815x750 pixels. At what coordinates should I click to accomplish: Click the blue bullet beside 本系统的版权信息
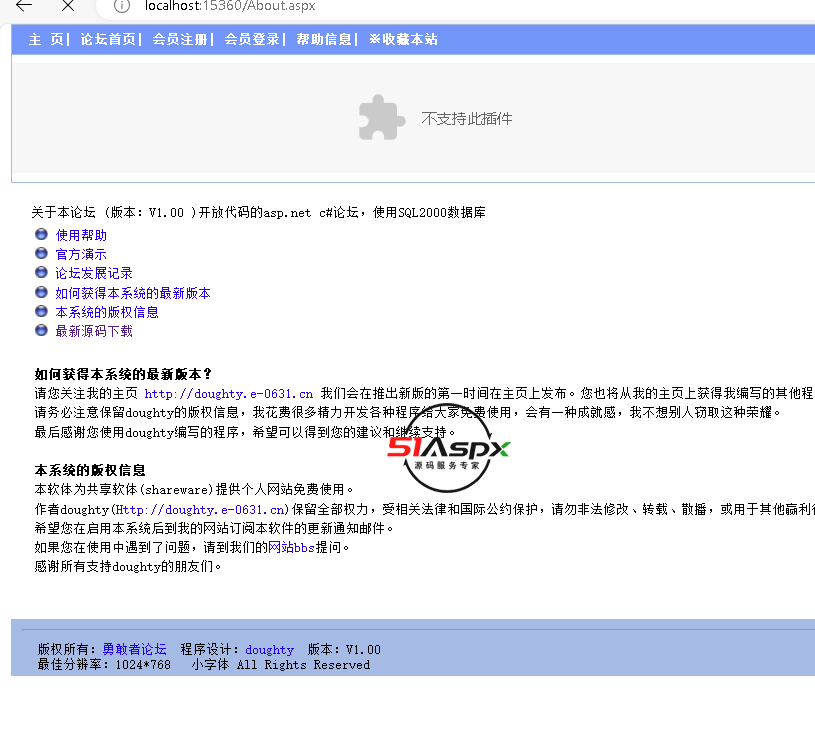coord(41,311)
